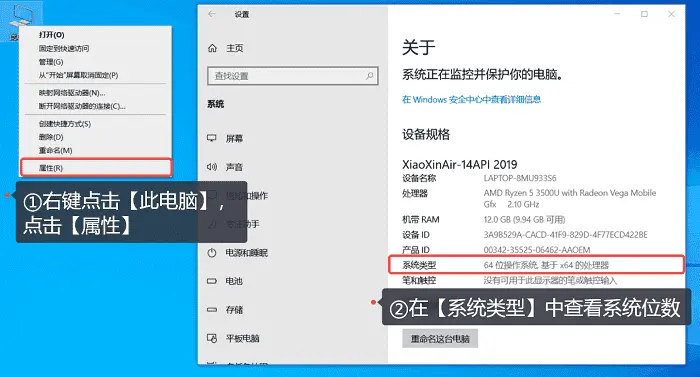Click the XiaoXinAir-14API 2019 model heading
Image resolution: width=700 pixels, height=377 pixels.
460,164
